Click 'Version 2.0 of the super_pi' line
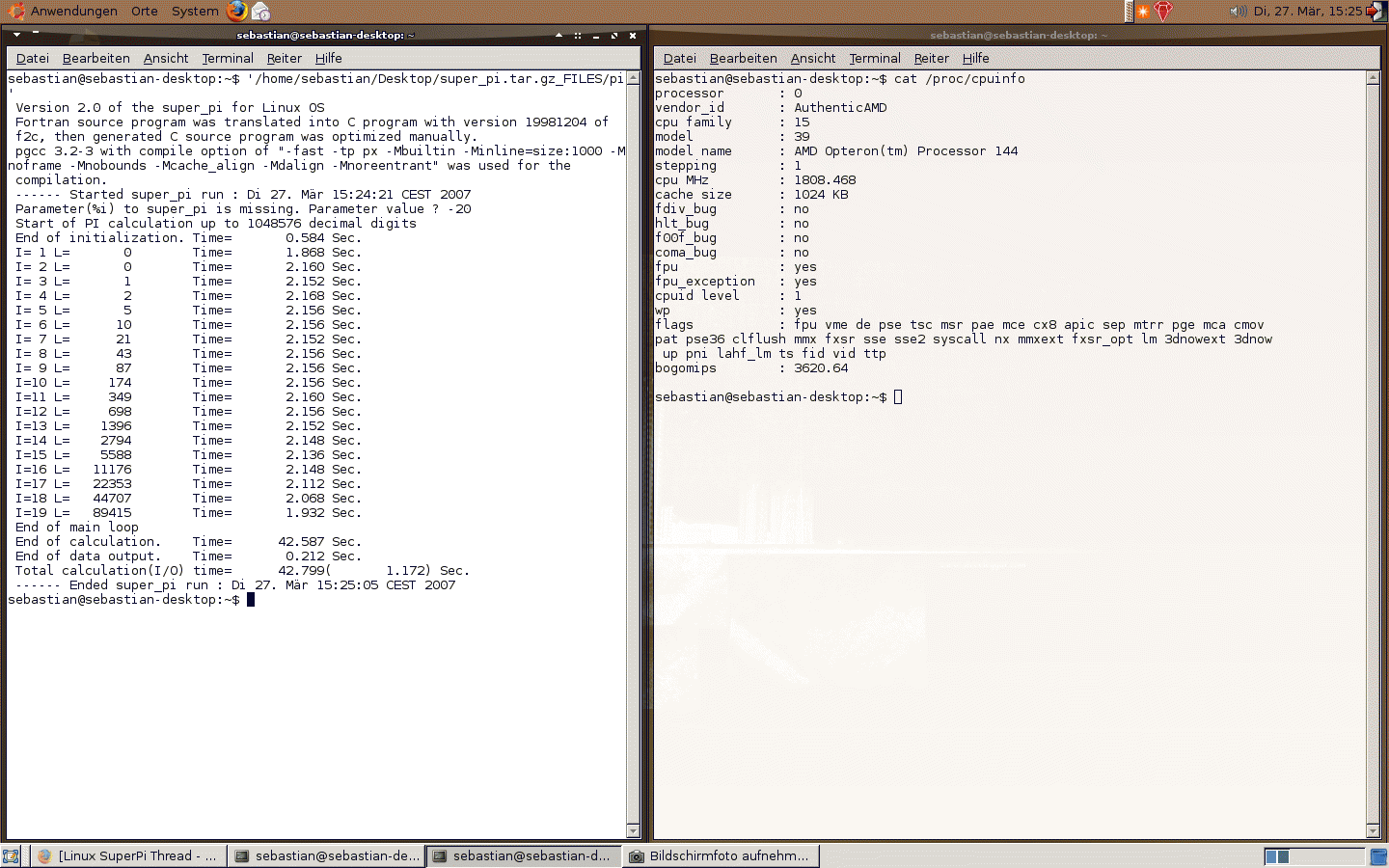This screenshot has width=1389, height=868. (x=170, y=108)
